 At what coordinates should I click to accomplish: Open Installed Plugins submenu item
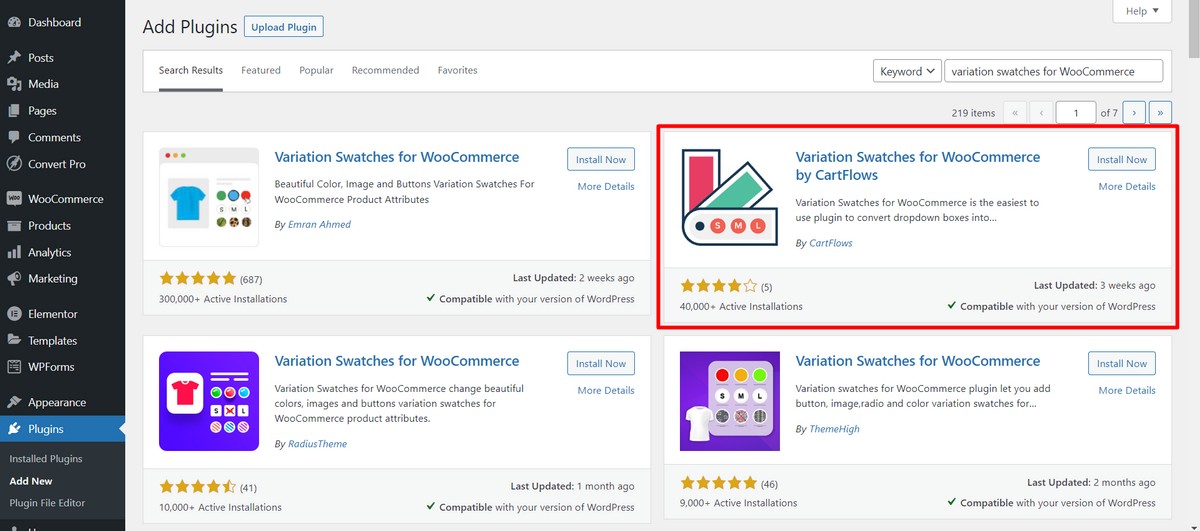point(46,459)
